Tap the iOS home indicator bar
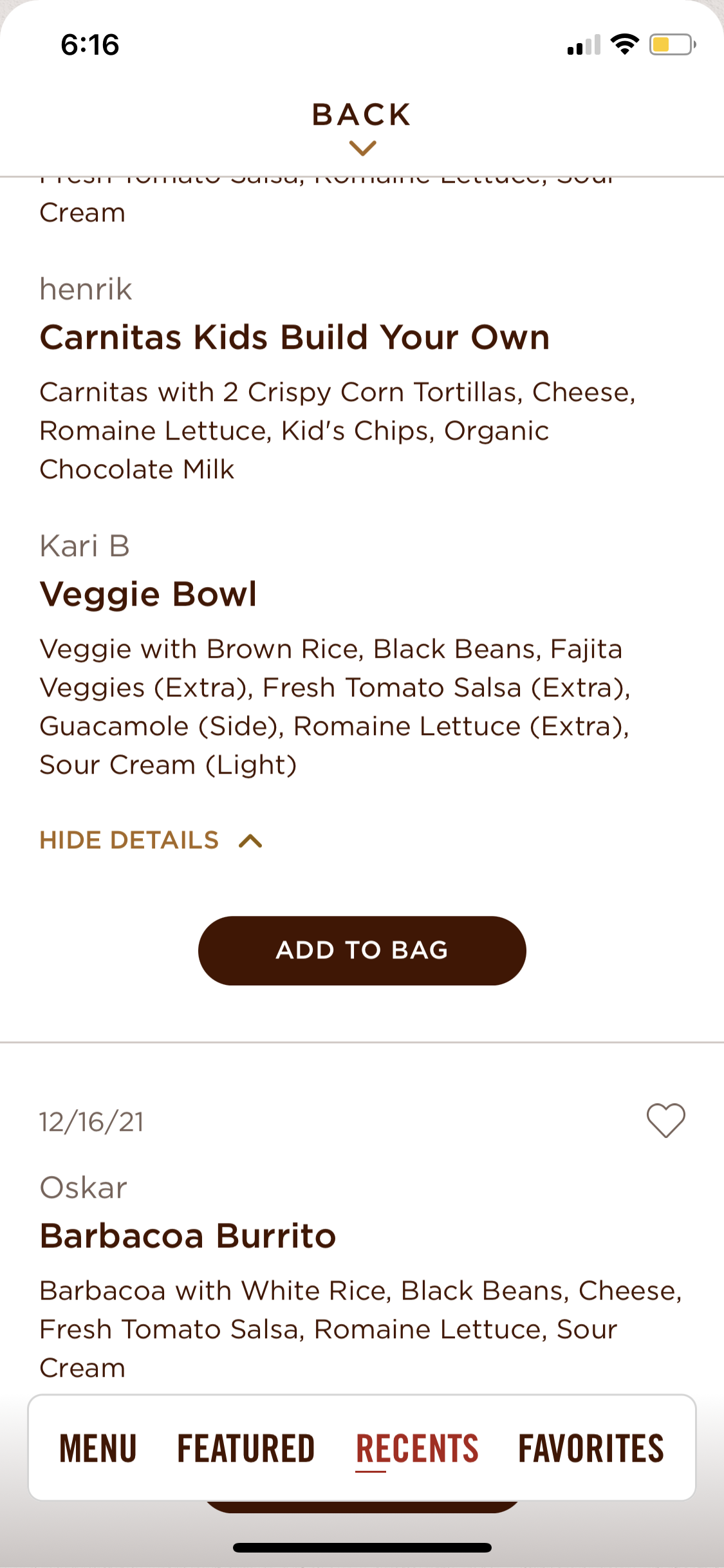Image resolution: width=724 pixels, height=1568 pixels. pyautogui.click(x=362, y=1547)
